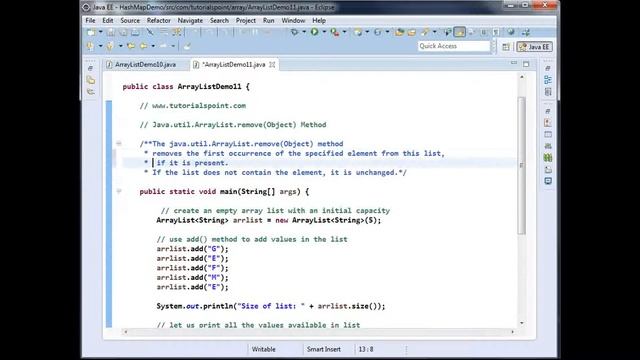640x360 pixels.
Task: Open the Window menu
Action: [x=293, y=20]
